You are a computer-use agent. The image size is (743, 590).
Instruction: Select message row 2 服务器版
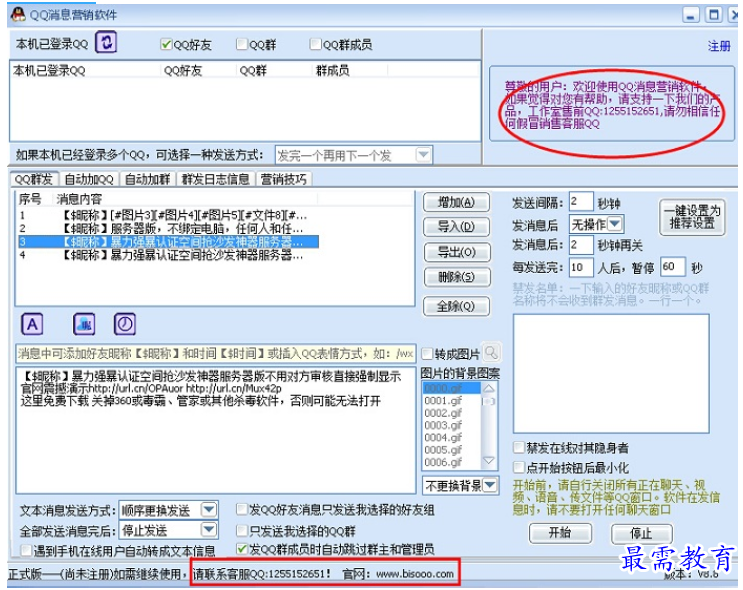(168, 228)
